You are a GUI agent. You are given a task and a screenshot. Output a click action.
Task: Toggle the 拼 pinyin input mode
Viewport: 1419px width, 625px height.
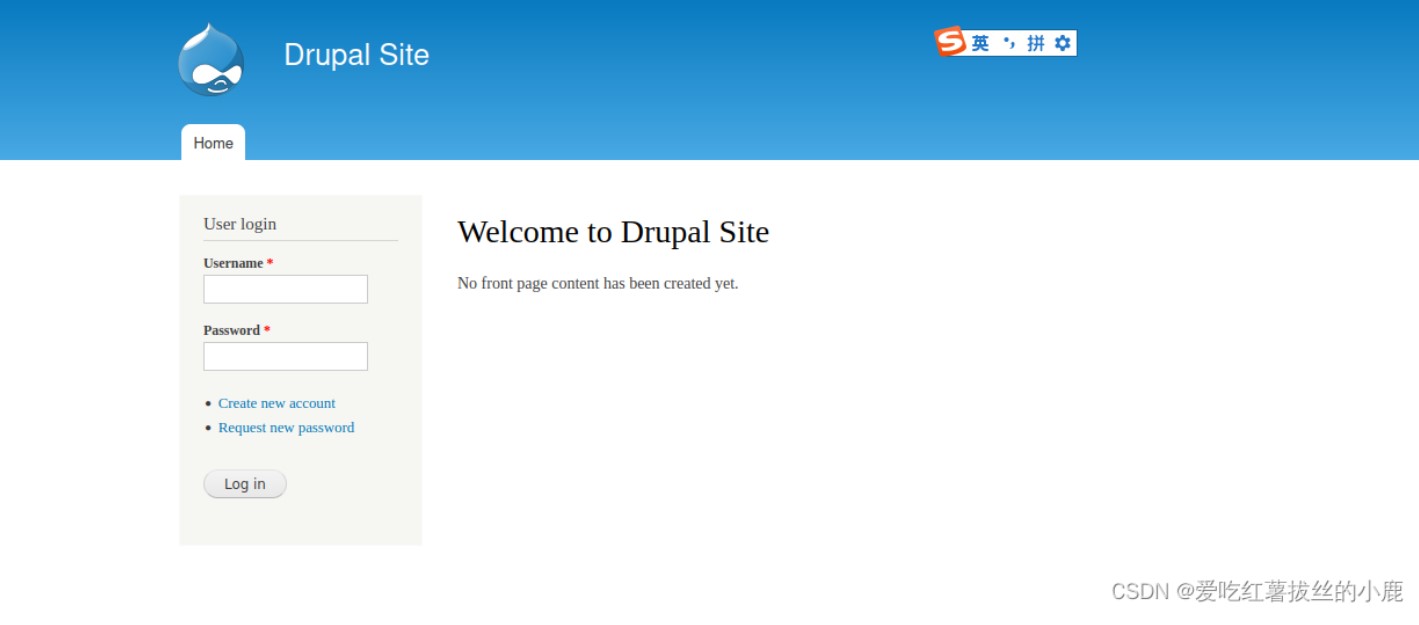click(x=1036, y=43)
